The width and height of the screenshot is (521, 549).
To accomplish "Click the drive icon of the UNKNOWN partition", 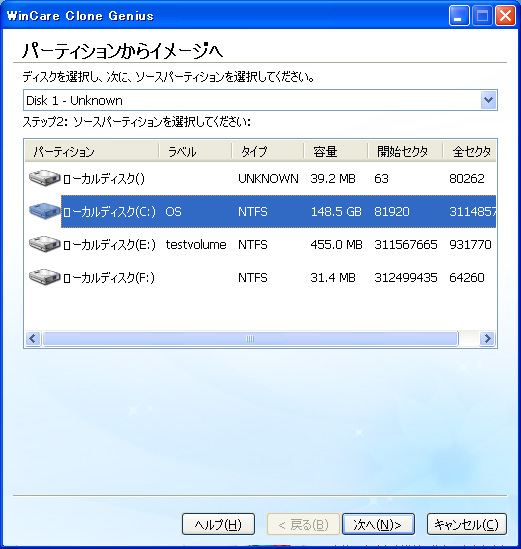I will [44, 178].
